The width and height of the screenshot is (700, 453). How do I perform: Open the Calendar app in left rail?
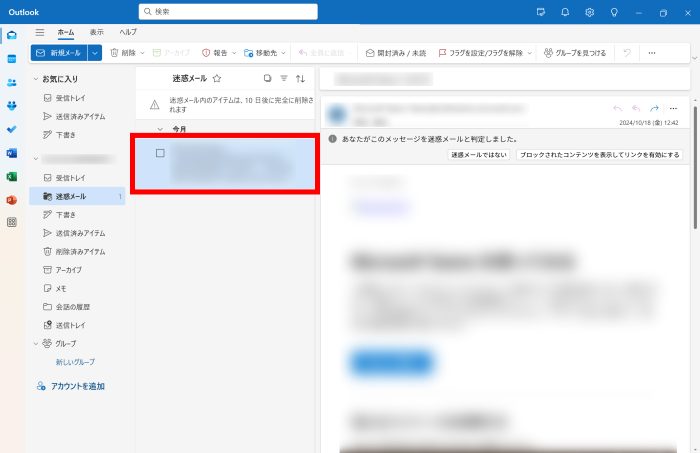click(x=12, y=59)
